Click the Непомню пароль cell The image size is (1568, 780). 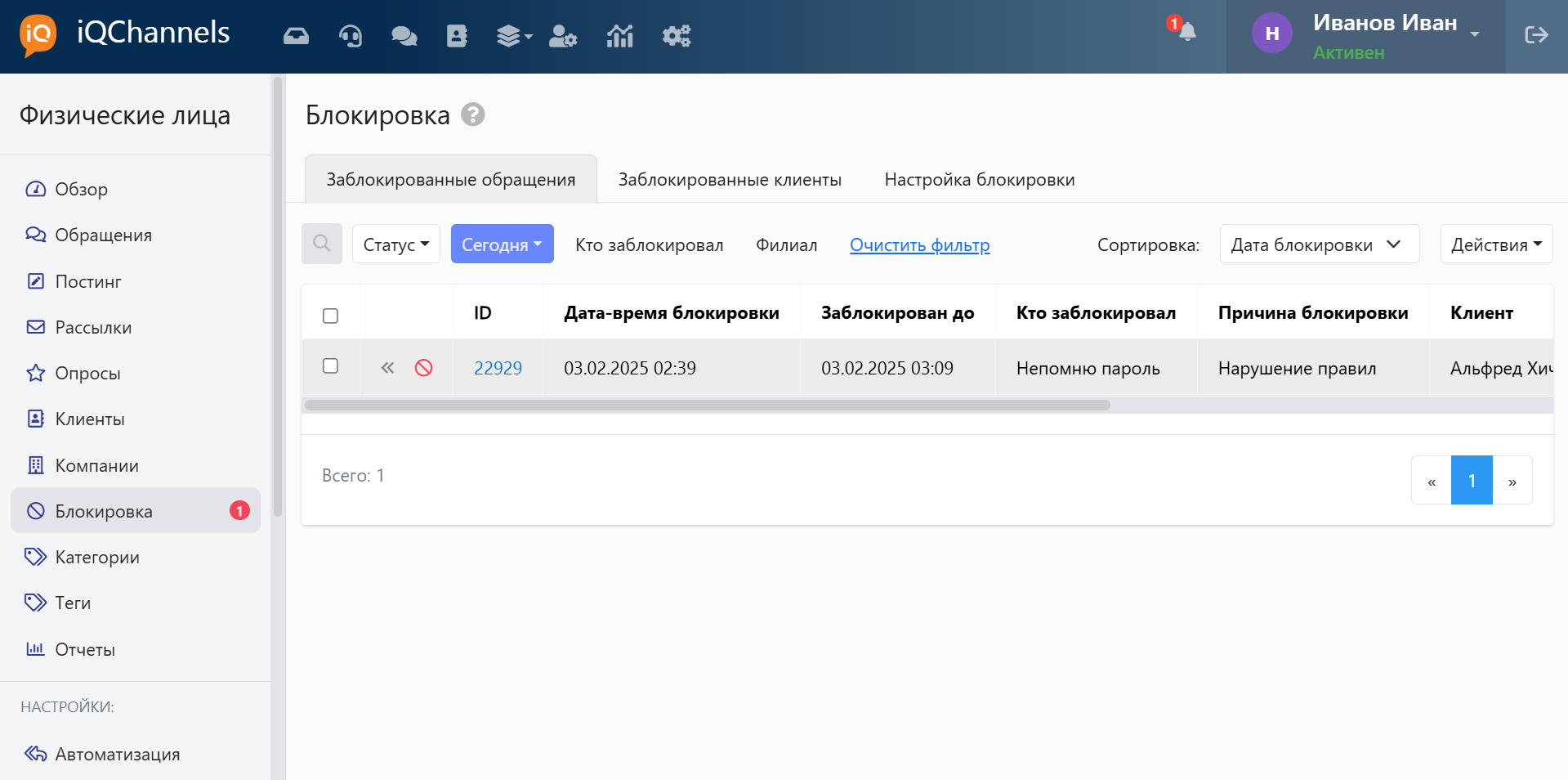tap(1096, 368)
